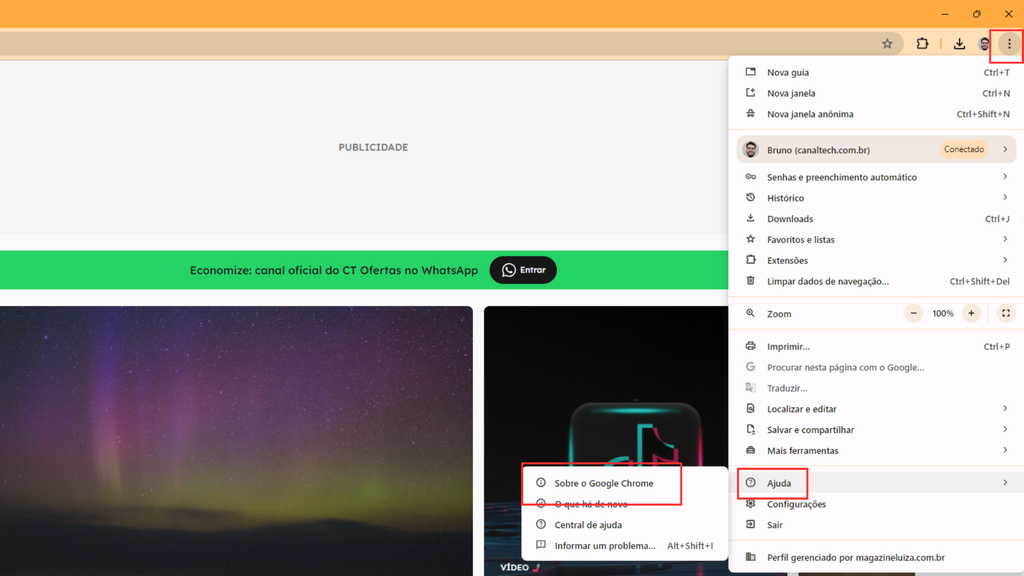This screenshot has height=576, width=1024.
Task: Click the translate icon beside Traduzir
Action: [750, 388]
